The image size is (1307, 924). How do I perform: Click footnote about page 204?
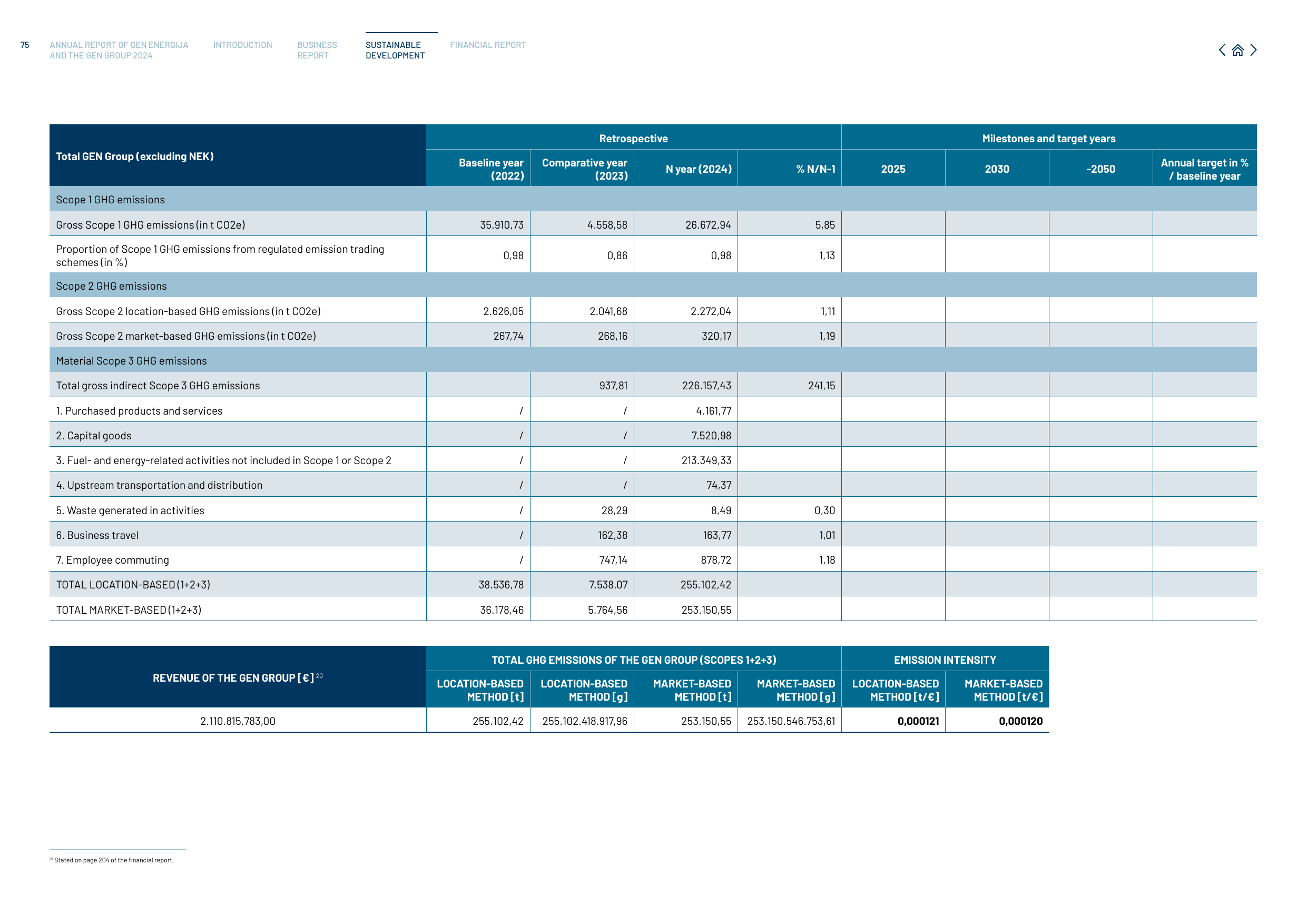point(112,860)
